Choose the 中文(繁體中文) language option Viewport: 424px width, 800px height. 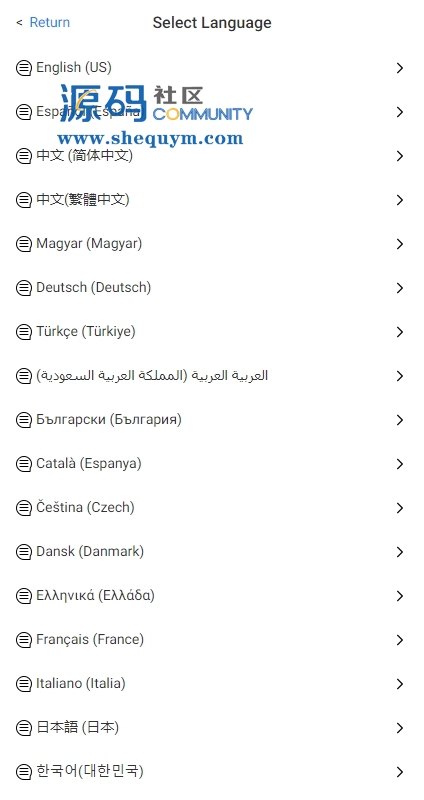click(x=212, y=200)
